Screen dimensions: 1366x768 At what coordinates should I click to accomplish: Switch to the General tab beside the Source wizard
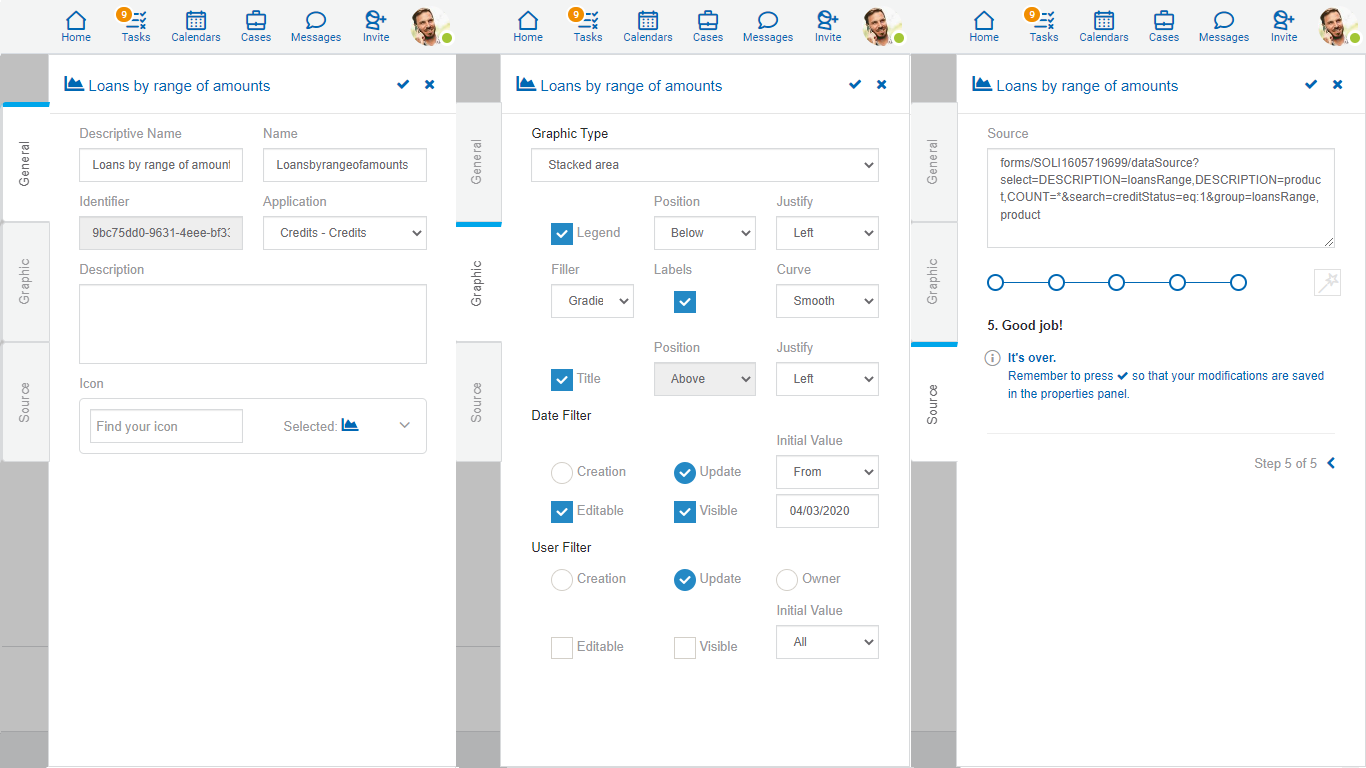(933, 162)
